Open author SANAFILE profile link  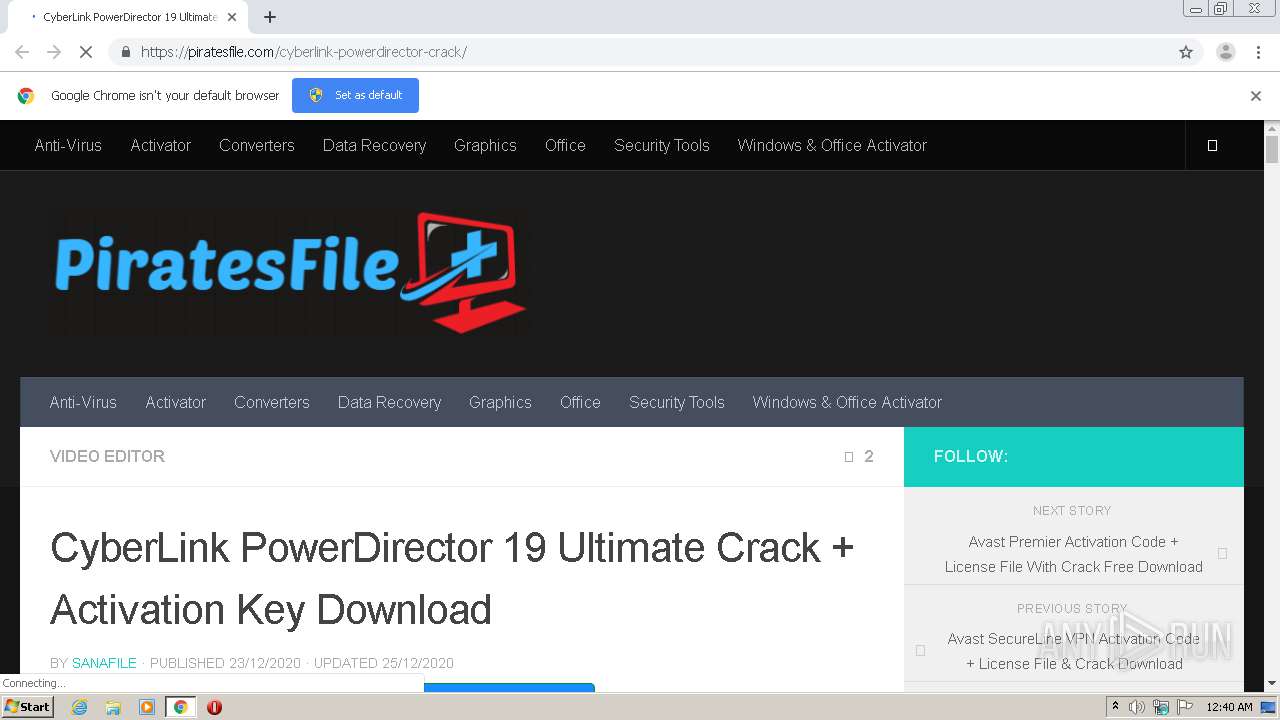point(104,663)
